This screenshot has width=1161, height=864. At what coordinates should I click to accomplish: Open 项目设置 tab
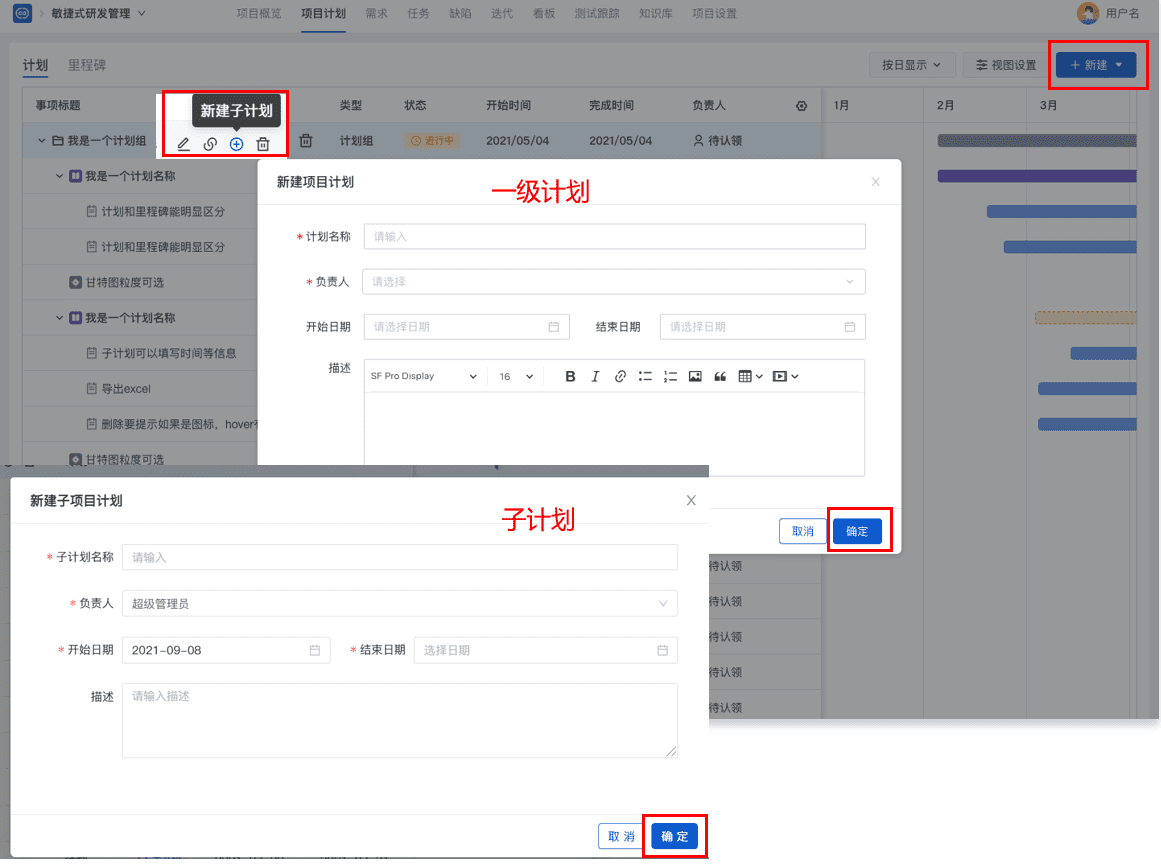[x=715, y=13]
